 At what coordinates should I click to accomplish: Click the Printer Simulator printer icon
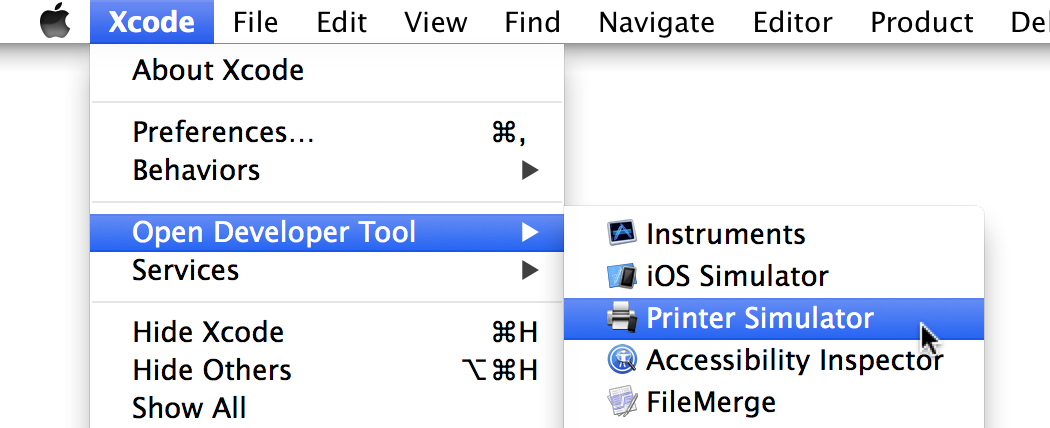621,317
